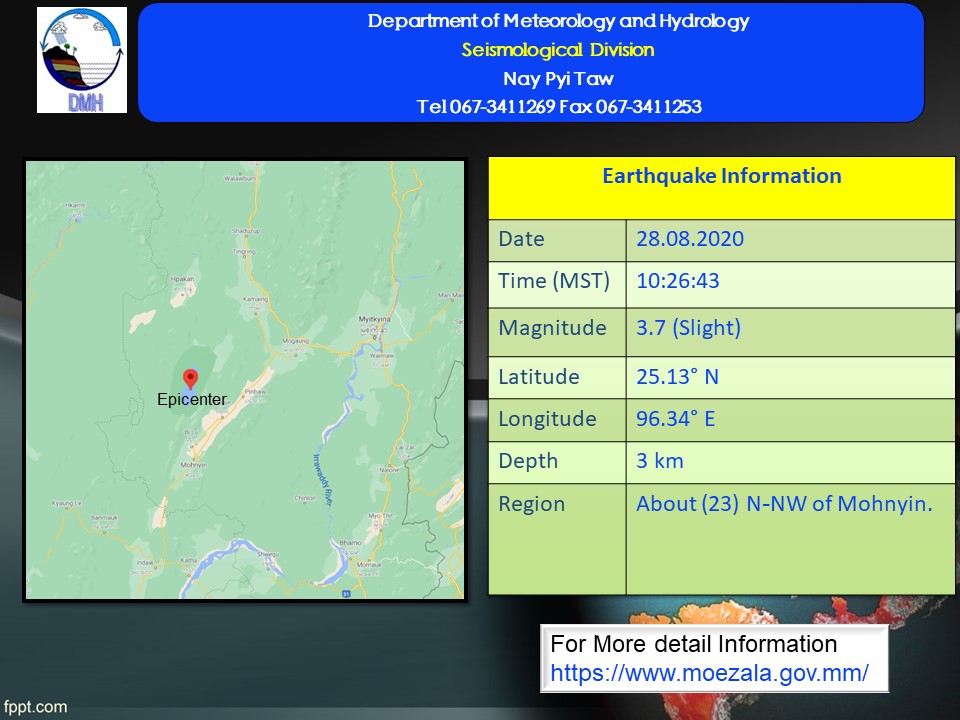Select the Myitkyina city label on the map

pos(376,319)
